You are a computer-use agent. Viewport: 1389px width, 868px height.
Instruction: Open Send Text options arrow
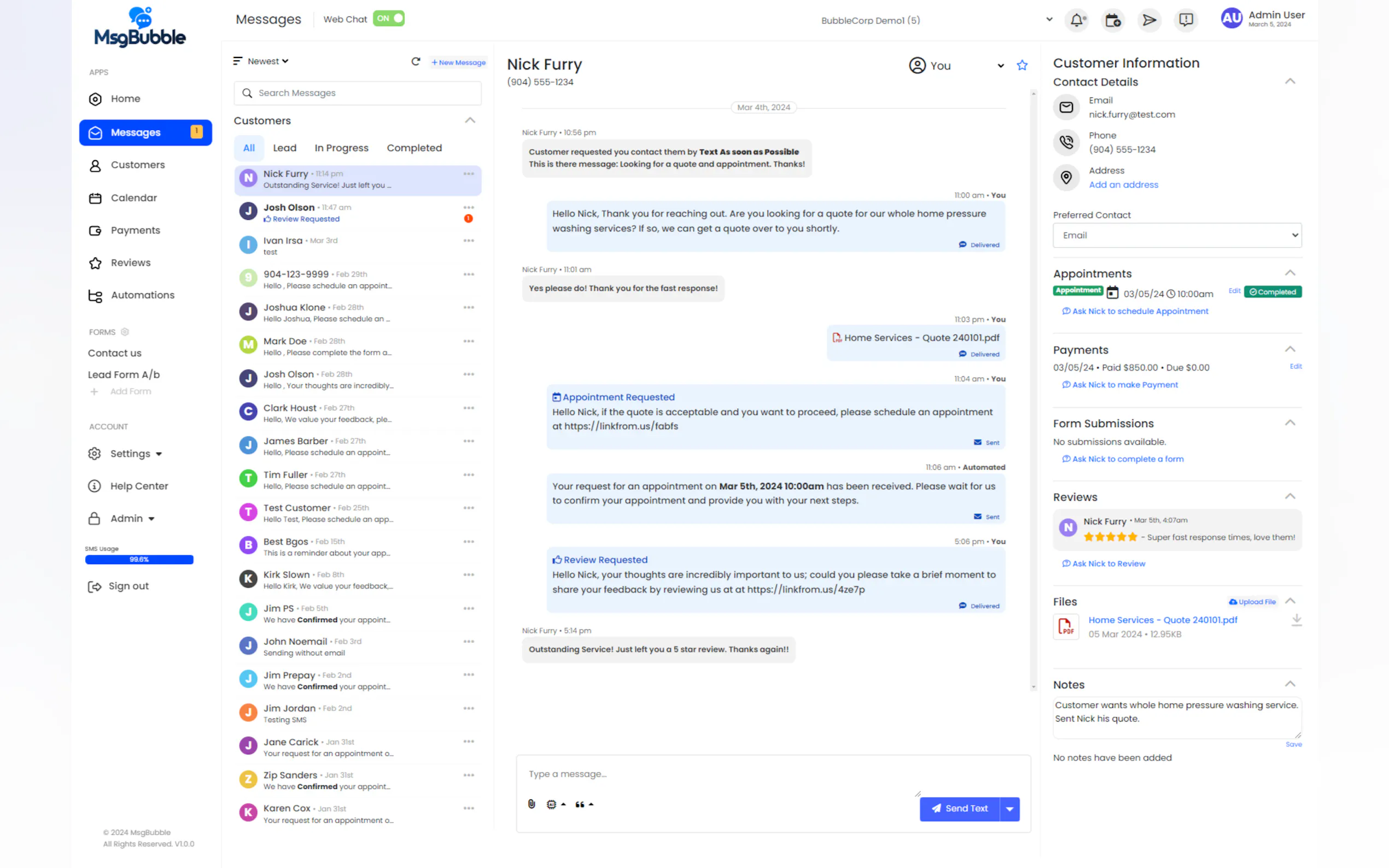pos(1009,808)
